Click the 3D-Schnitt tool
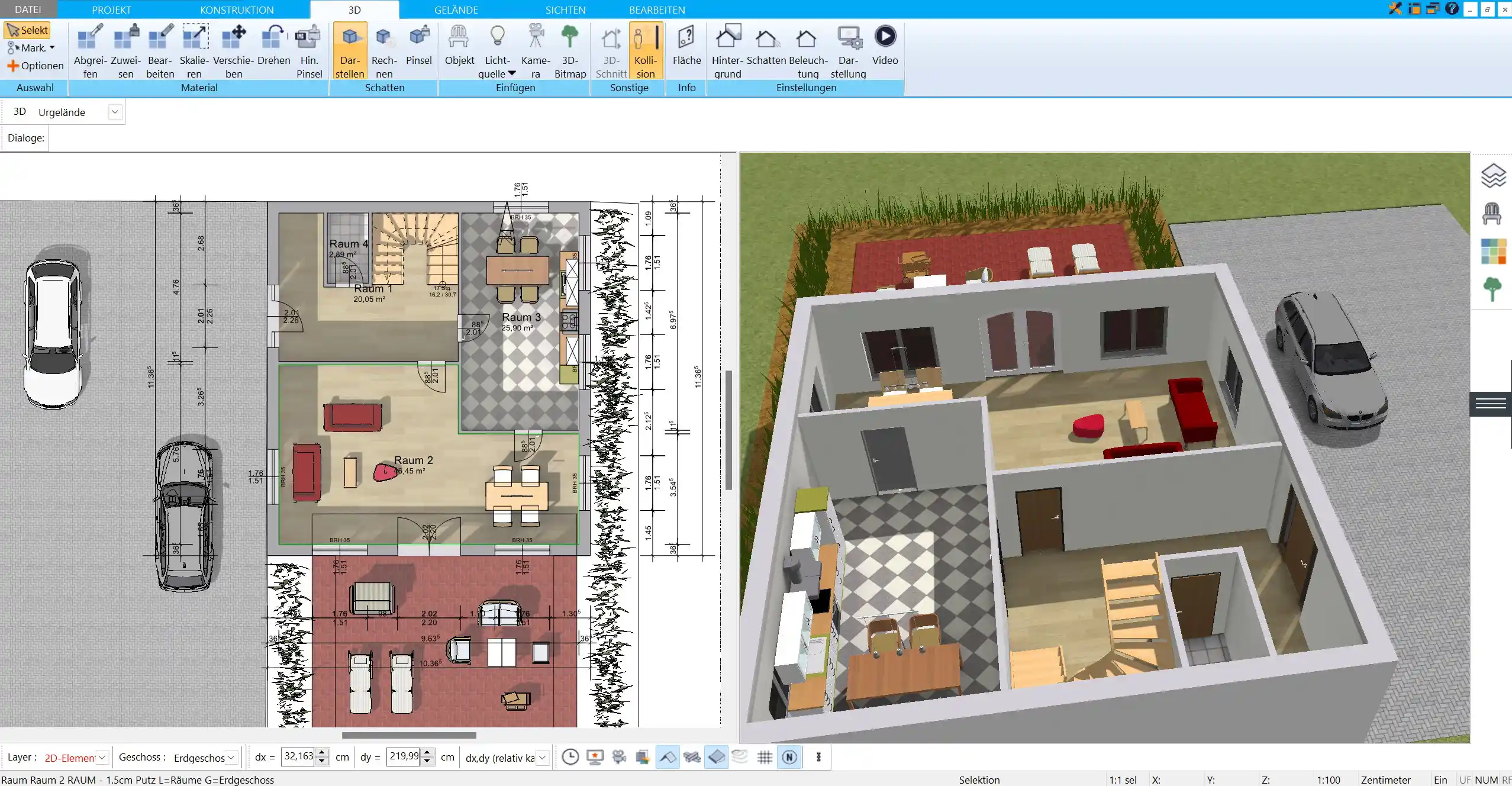 (611, 51)
